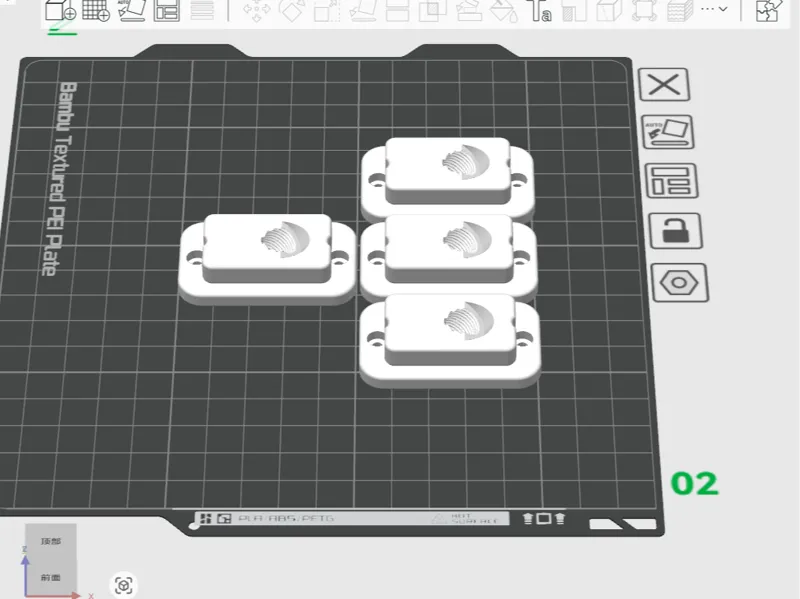Arrange all objects using top toolbar icon
This screenshot has height=599, width=800.
pyautogui.click(x=167, y=10)
